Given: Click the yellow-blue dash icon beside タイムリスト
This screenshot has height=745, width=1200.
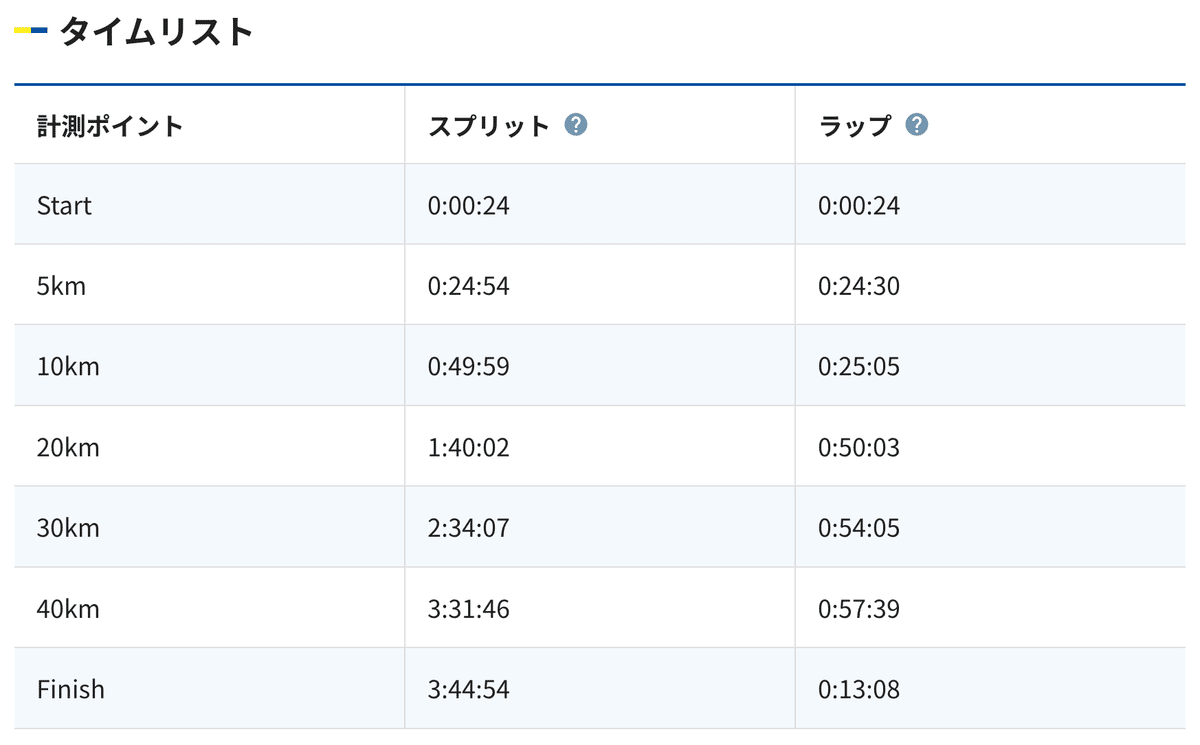Looking at the screenshot, I should [28, 30].
